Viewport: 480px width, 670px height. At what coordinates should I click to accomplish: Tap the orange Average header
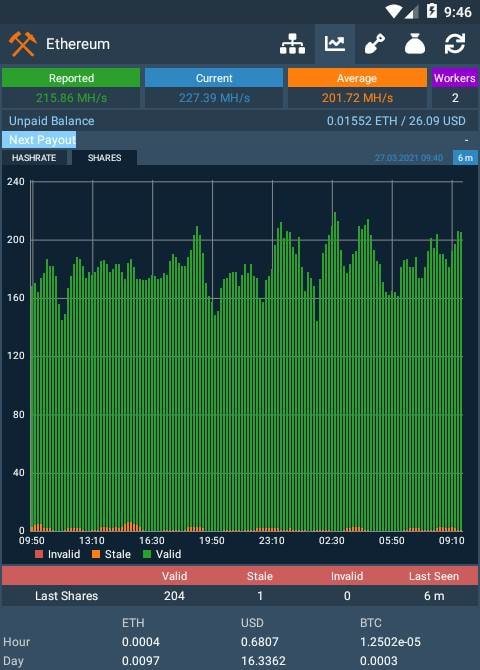pyautogui.click(x=357, y=78)
